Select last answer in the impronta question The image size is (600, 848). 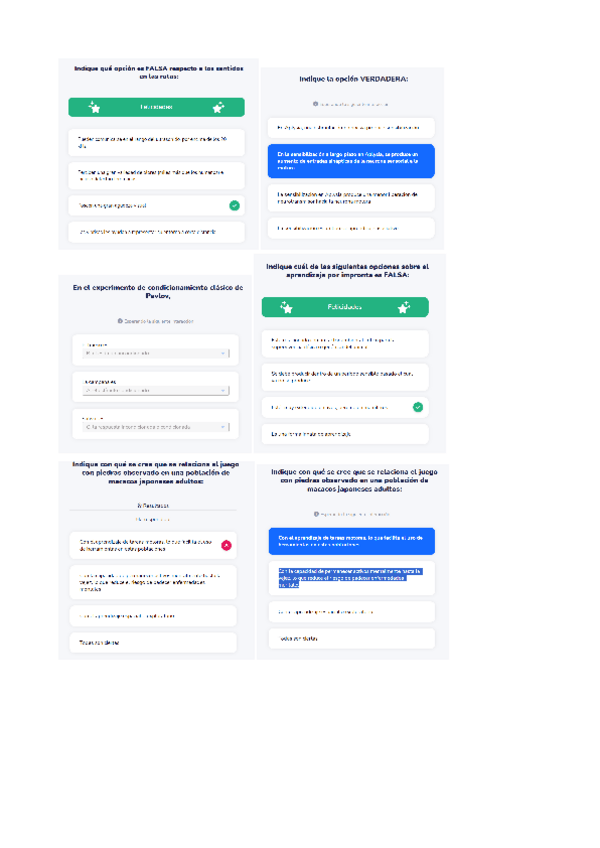click(x=345, y=434)
